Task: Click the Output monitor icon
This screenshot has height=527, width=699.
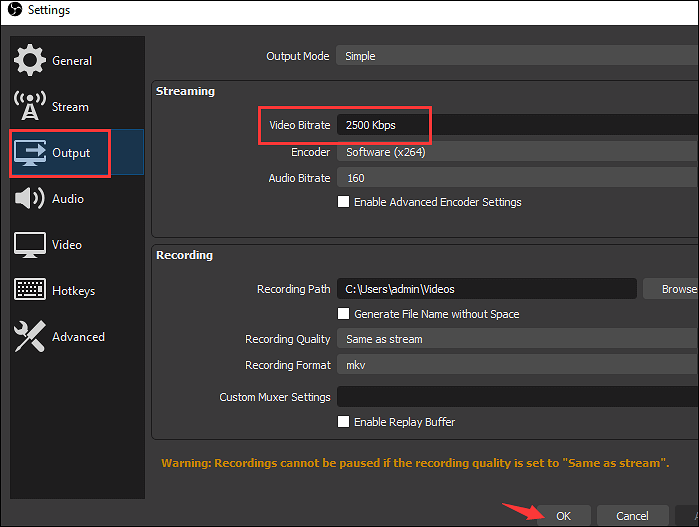Action: pos(29,153)
